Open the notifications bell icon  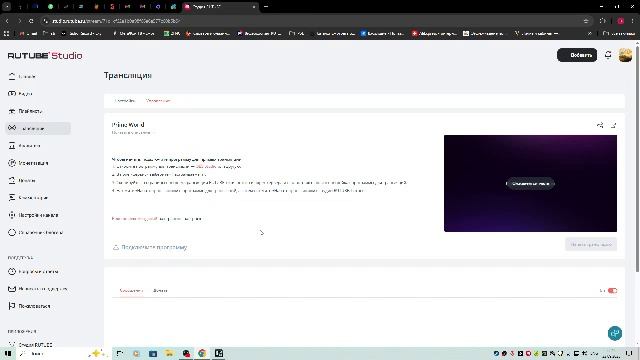(608, 55)
